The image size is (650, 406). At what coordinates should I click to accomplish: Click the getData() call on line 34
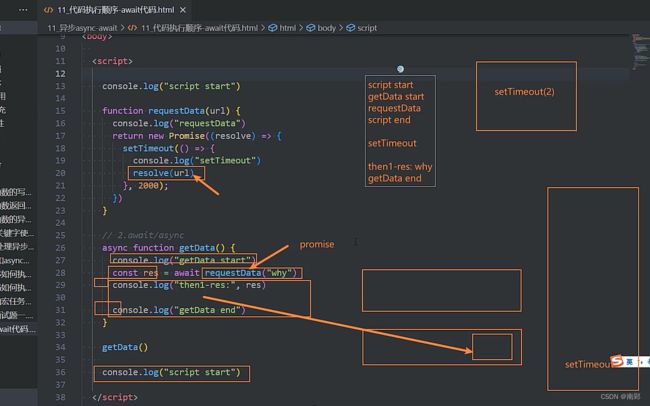[125, 347]
